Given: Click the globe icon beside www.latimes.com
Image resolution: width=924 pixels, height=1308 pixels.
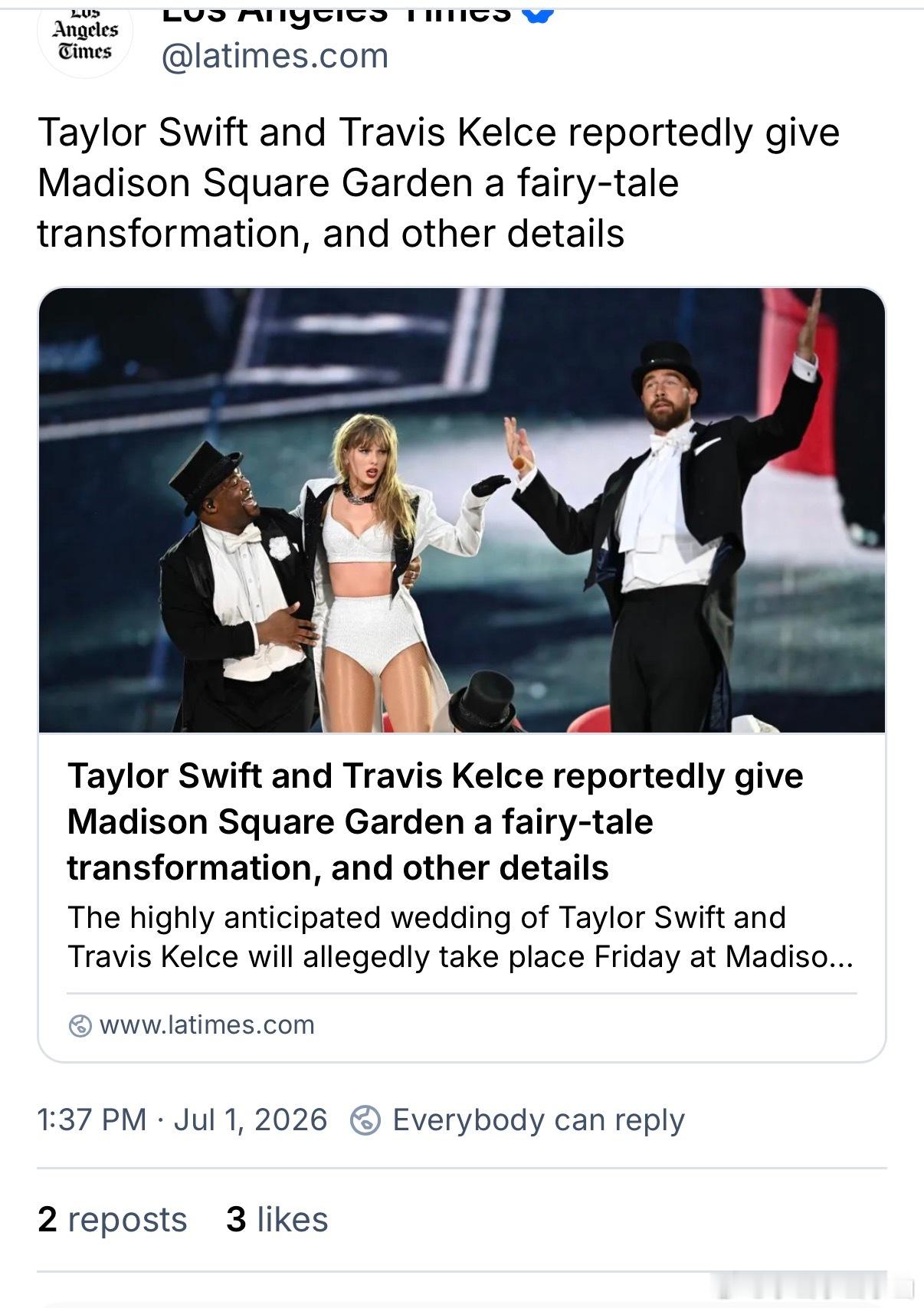Looking at the screenshot, I should coord(80,1025).
